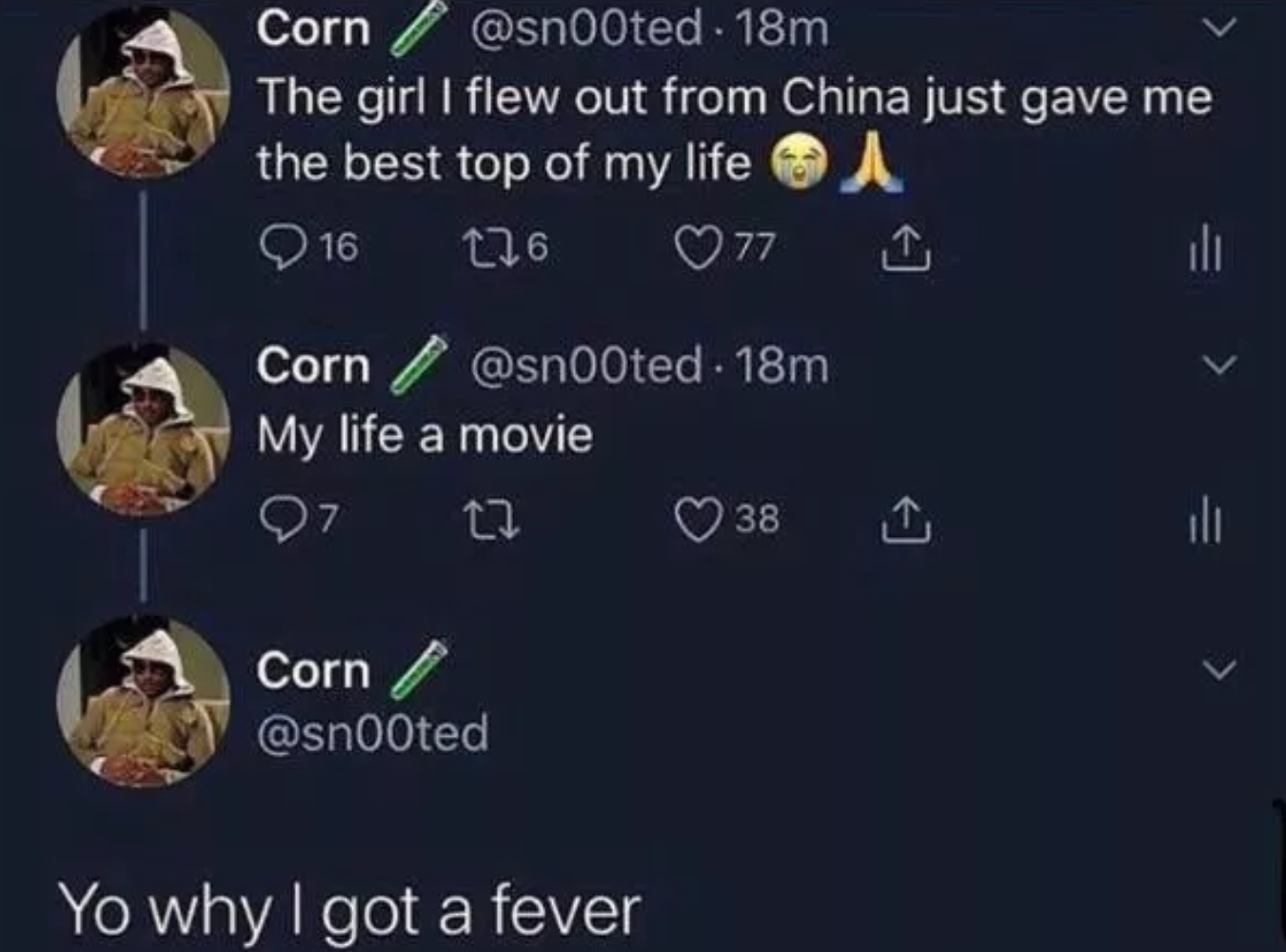
Task: Open the 'Yo why I got a fever' tweet text
Action: click(x=350, y=912)
